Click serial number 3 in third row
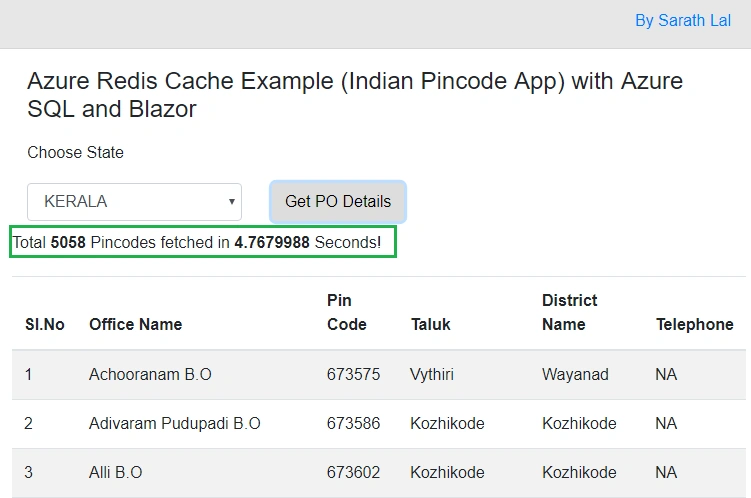Image resolution: width=751 pixels, height=498 pixels. [29, 473]
